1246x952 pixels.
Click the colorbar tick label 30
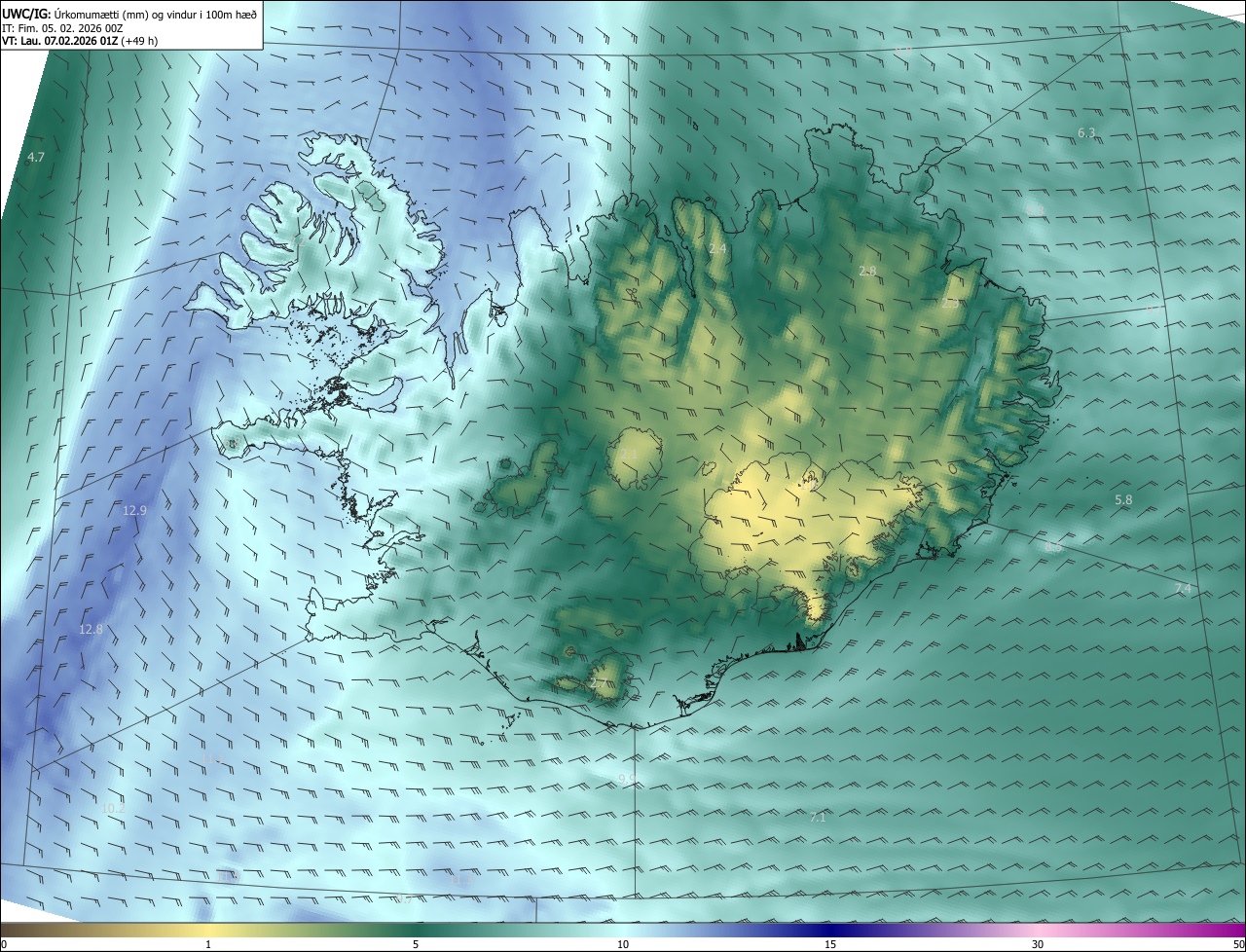(1038, 944)
